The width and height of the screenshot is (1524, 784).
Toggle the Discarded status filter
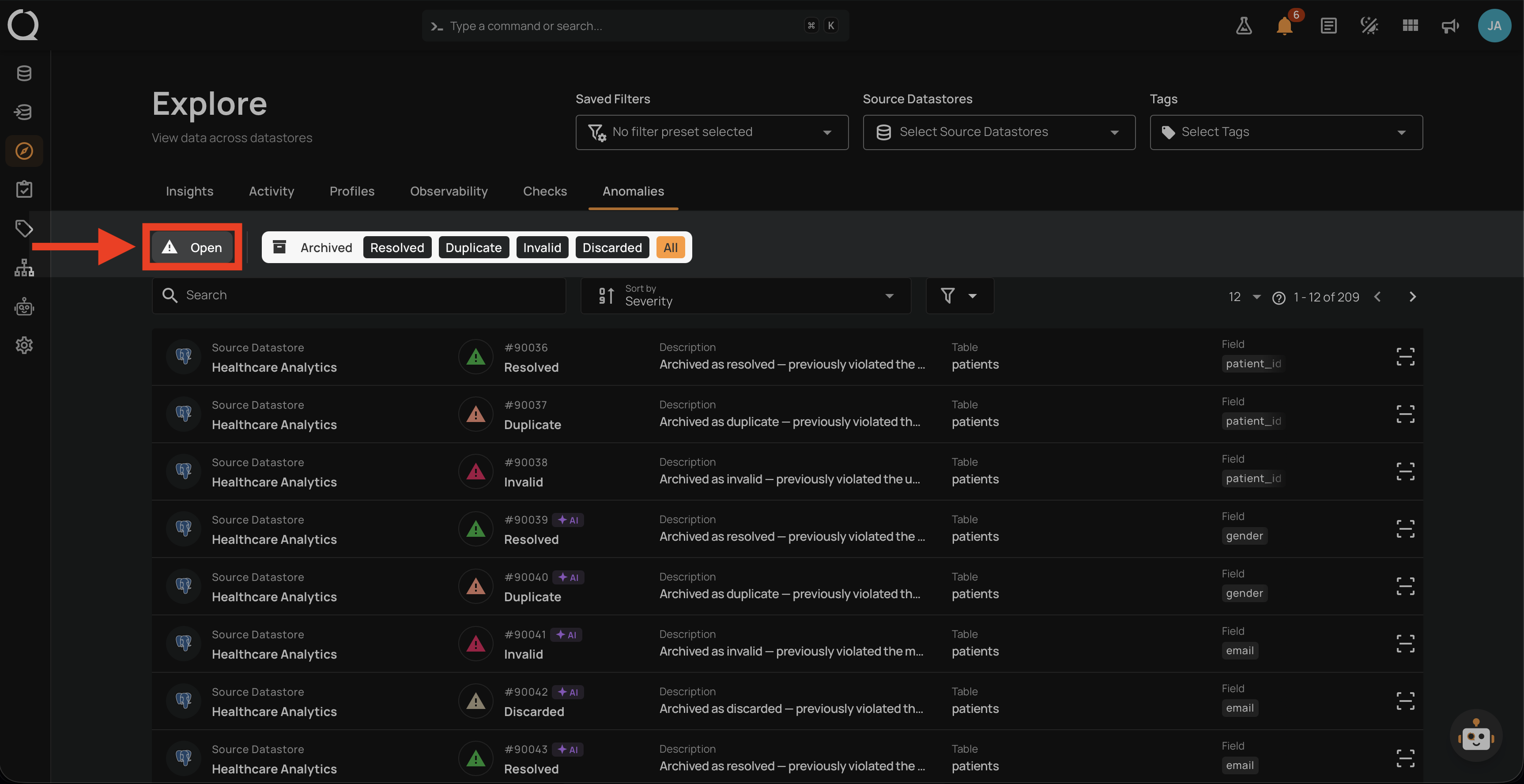612,247
